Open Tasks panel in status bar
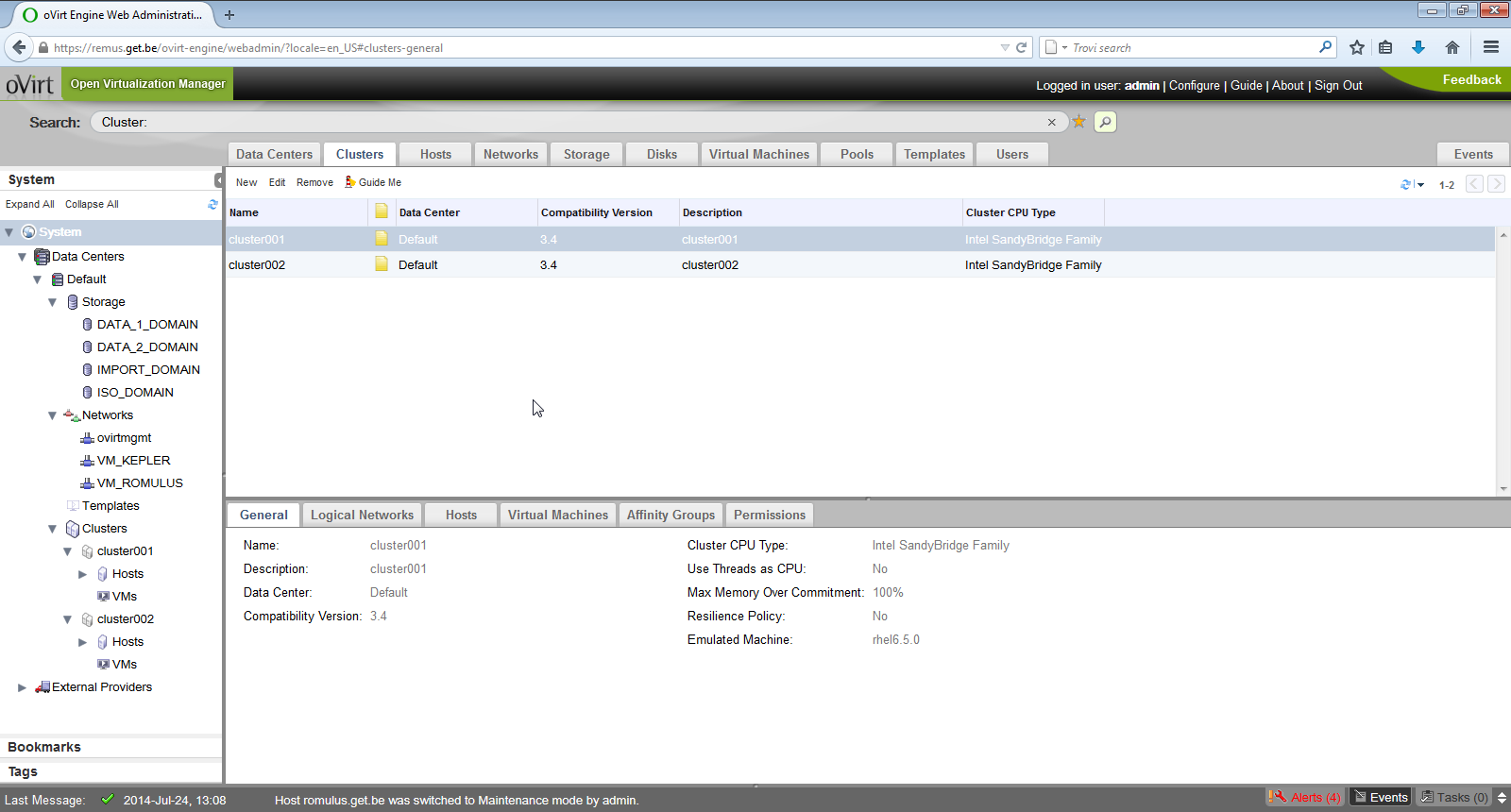Image resolution: width=1511 pixels, height=812 pixels. coord(1454,797)
